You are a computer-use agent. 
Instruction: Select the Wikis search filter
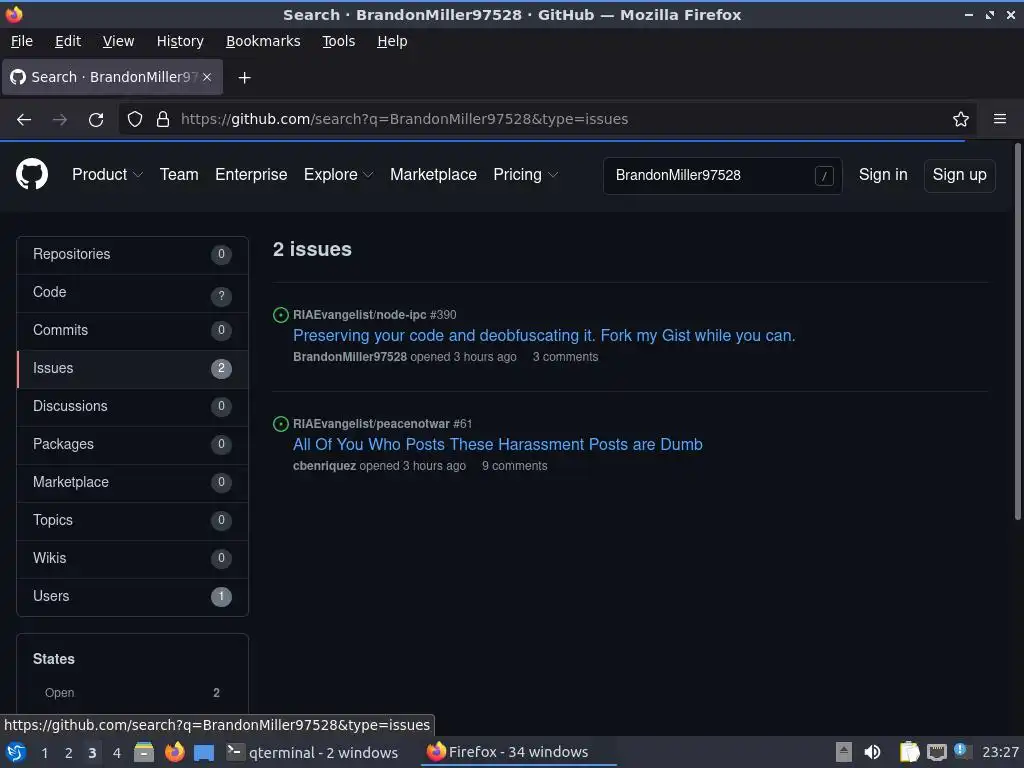pos(133,558)
